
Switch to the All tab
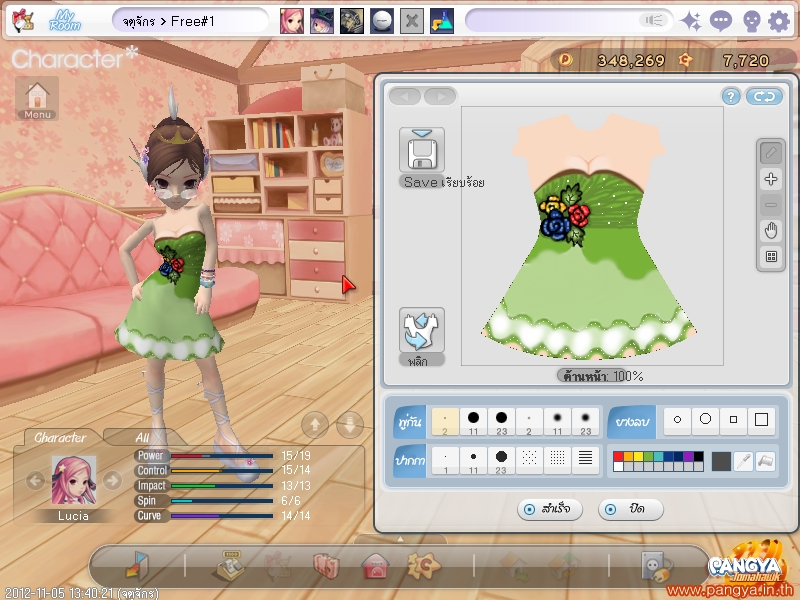[x=142, y=438]
